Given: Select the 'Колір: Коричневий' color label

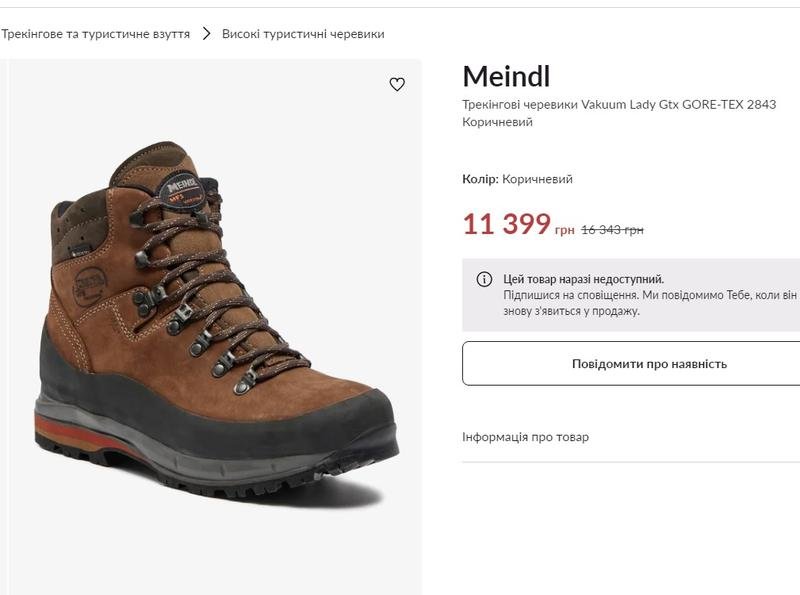Looking at the screenshot, I should 517,179.
